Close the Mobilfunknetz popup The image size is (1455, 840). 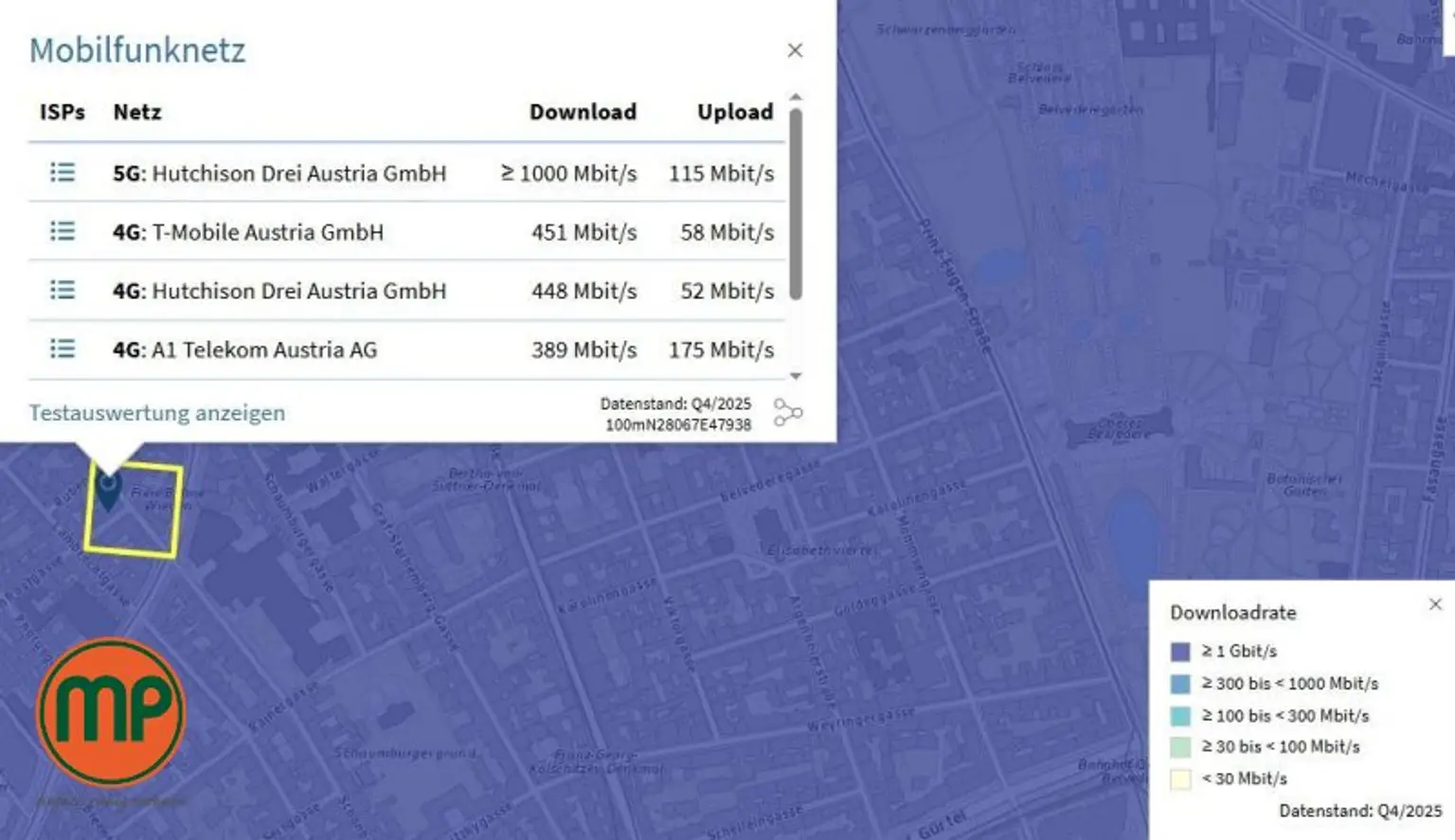pyautogui.click(x=795, y=50)
